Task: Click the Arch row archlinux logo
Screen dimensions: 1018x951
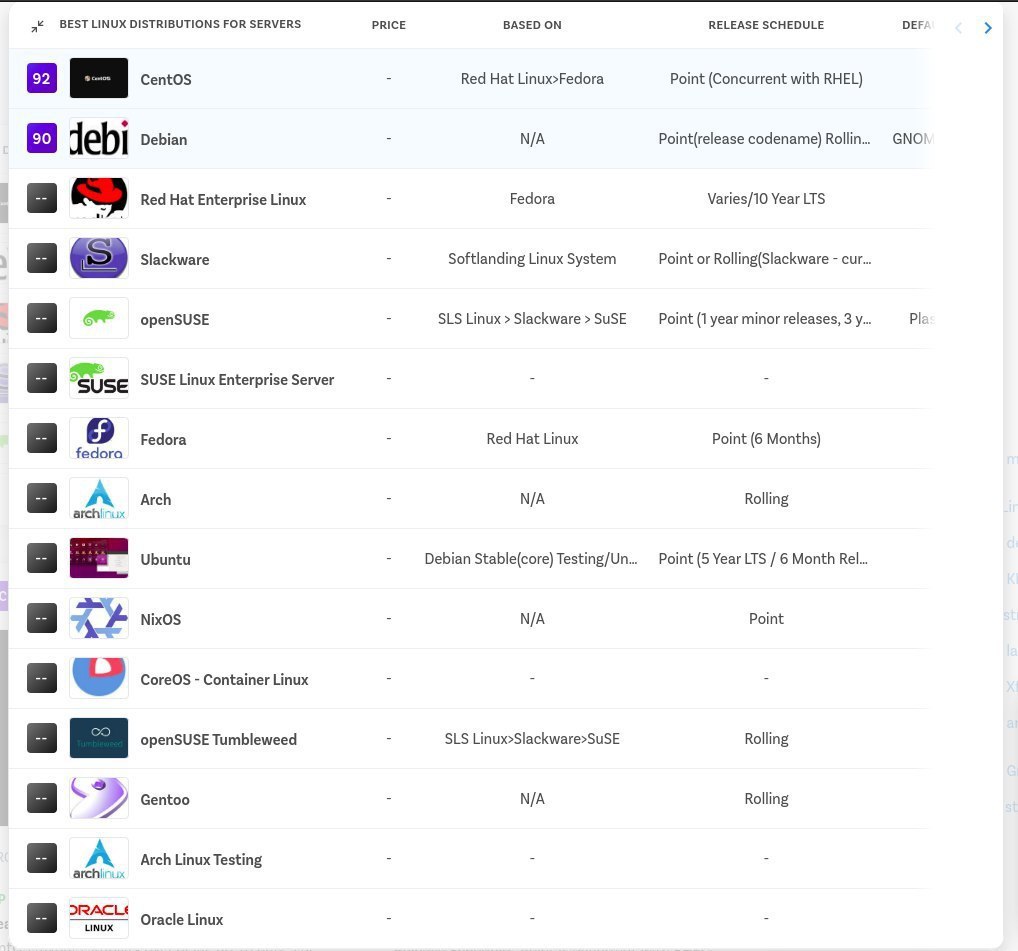Action: [x=99, y=498]
